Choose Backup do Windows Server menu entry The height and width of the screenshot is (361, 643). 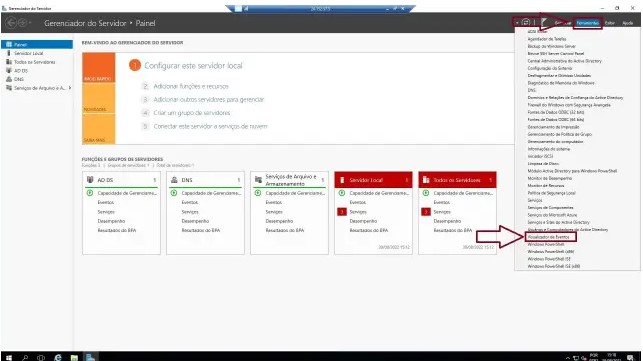(552, 46)
